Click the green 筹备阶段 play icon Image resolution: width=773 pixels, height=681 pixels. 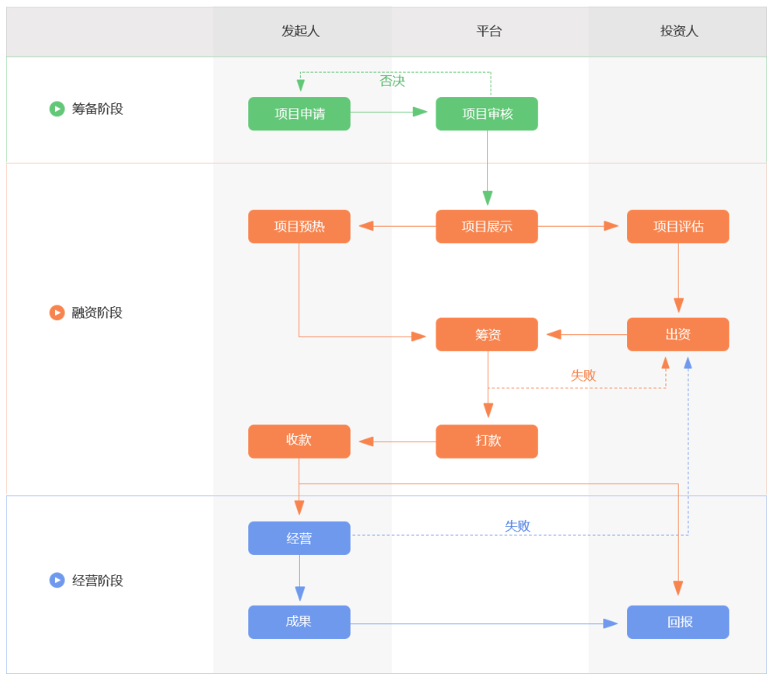click(57, 109)
